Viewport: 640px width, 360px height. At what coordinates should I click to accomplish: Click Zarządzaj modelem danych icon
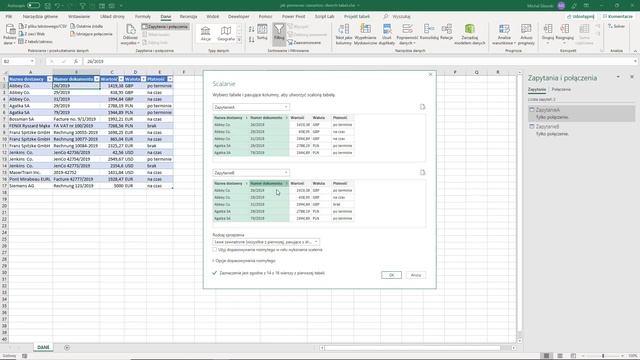click(470, 34)
